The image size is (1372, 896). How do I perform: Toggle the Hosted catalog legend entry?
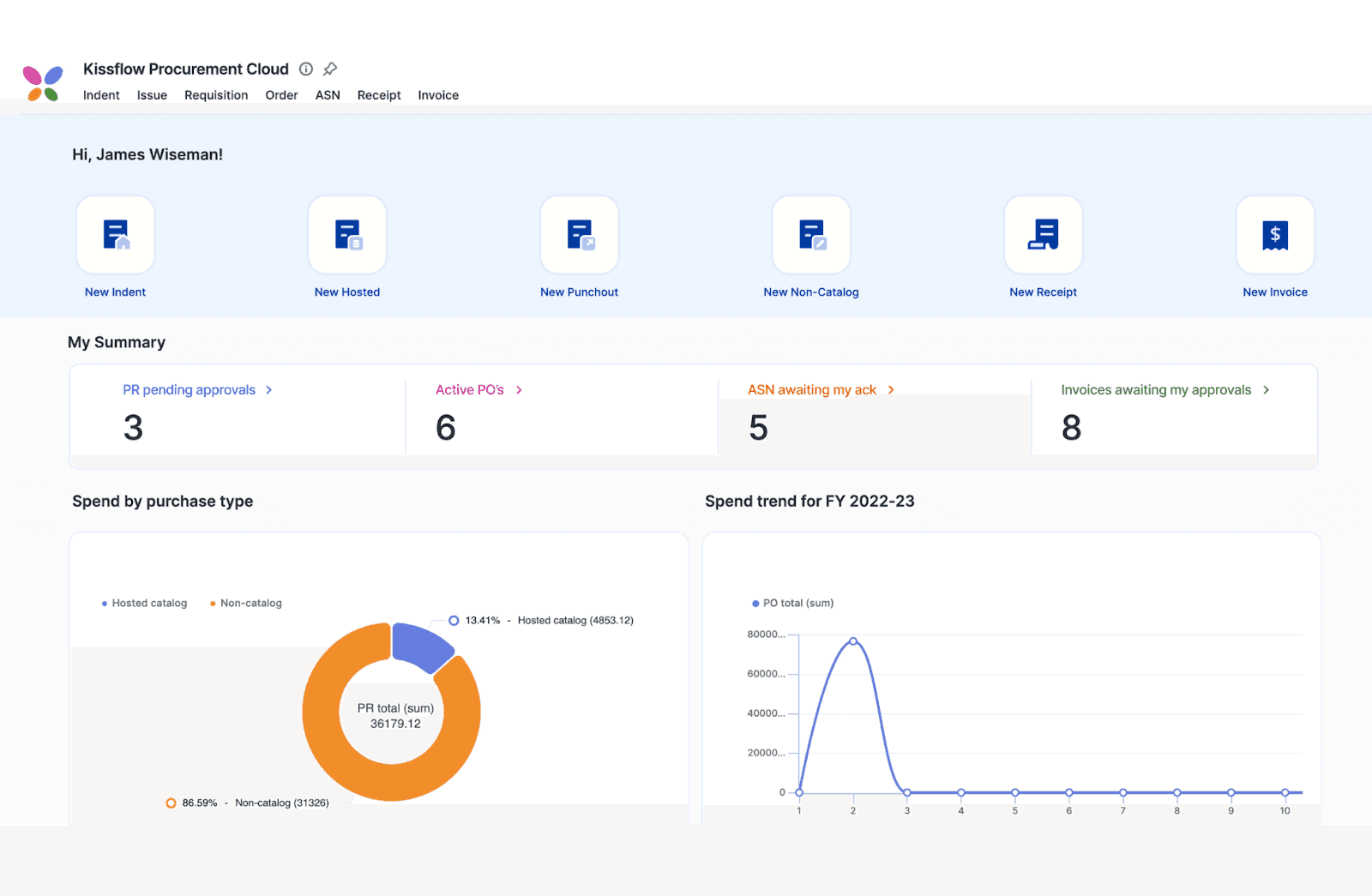point(144,603)
